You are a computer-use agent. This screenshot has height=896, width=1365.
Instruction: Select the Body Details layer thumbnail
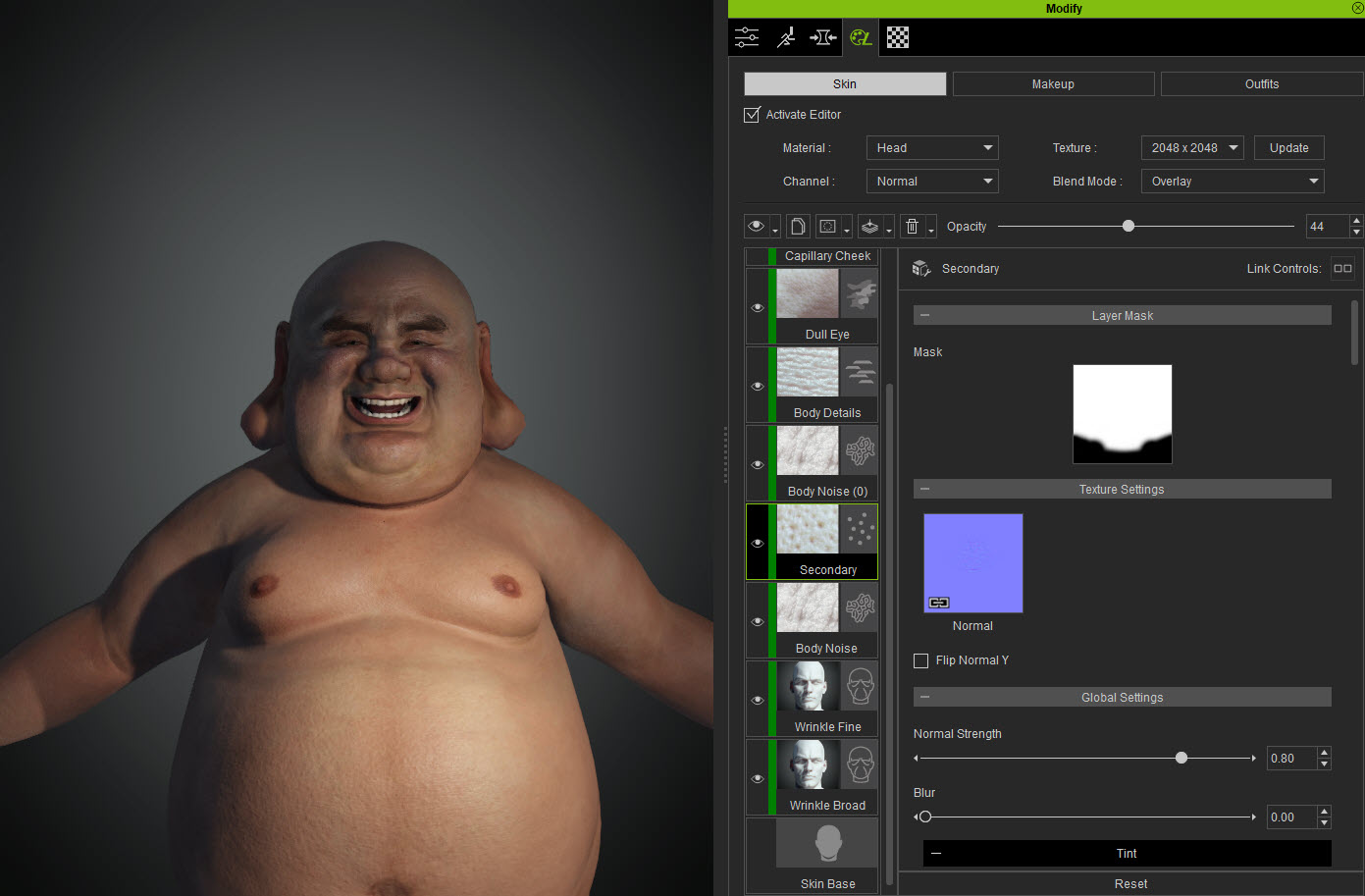tap(808, 372)
